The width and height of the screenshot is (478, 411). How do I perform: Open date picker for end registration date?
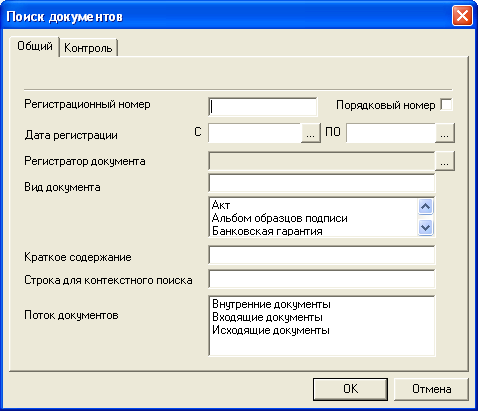[x=445, y=133]
